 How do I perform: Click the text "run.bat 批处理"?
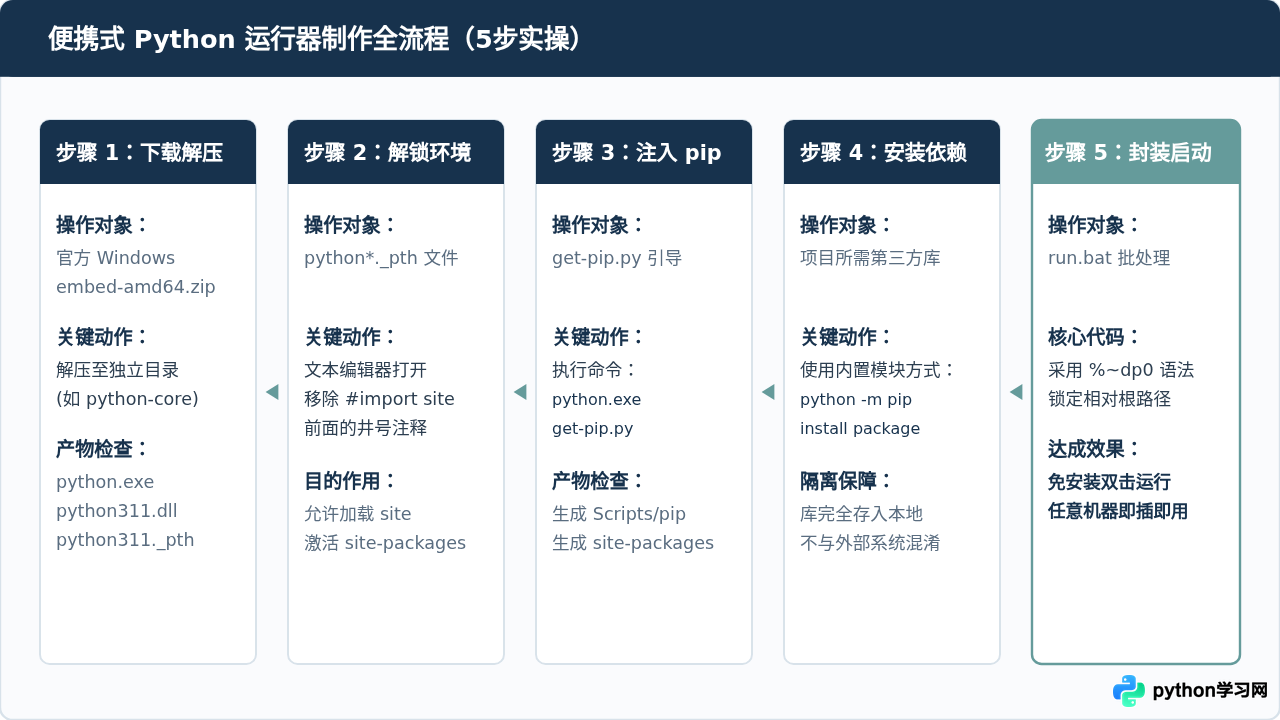pos(1109,258)
